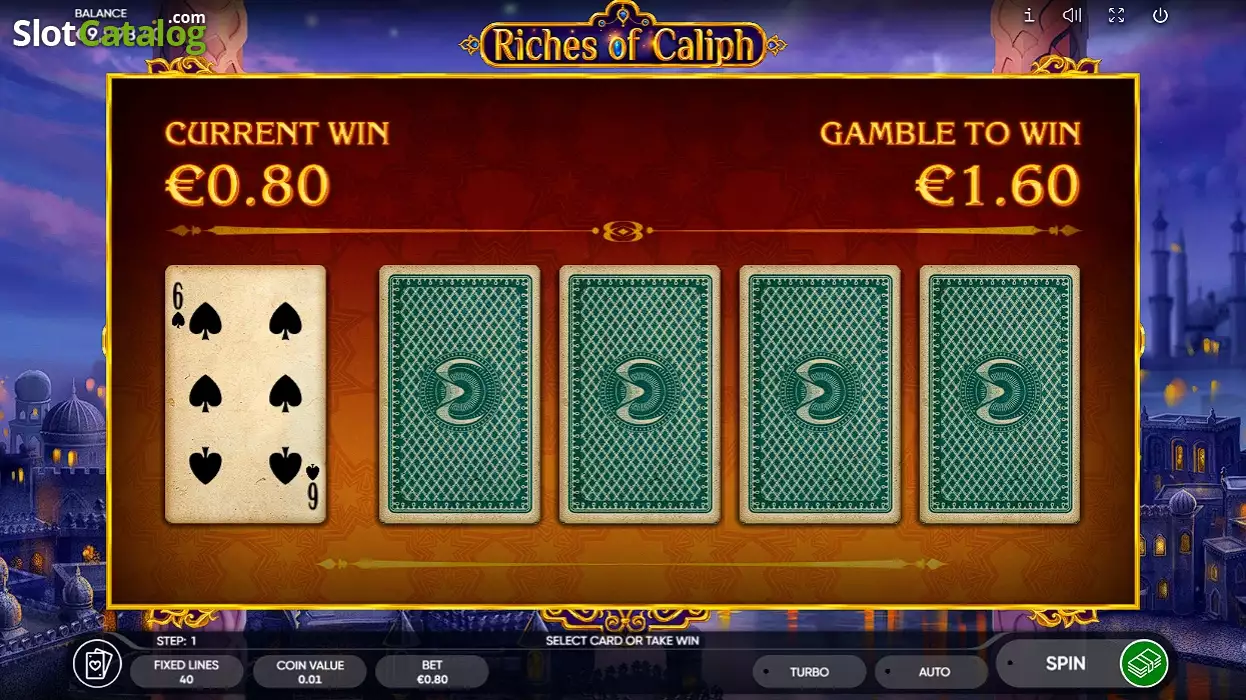Select the first face-down card
1246x700 pixels.
459,394
